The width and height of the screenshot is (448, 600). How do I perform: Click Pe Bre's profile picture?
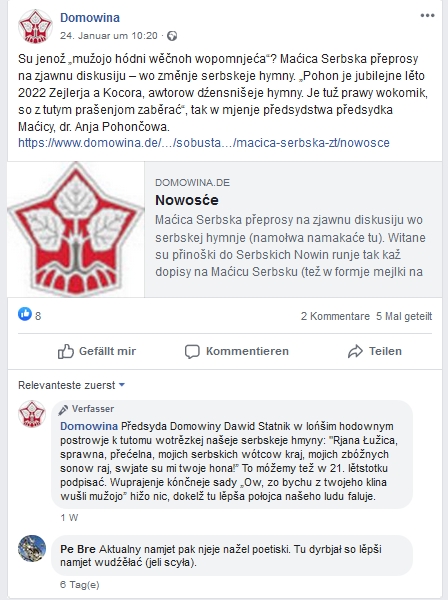(32, 548)
